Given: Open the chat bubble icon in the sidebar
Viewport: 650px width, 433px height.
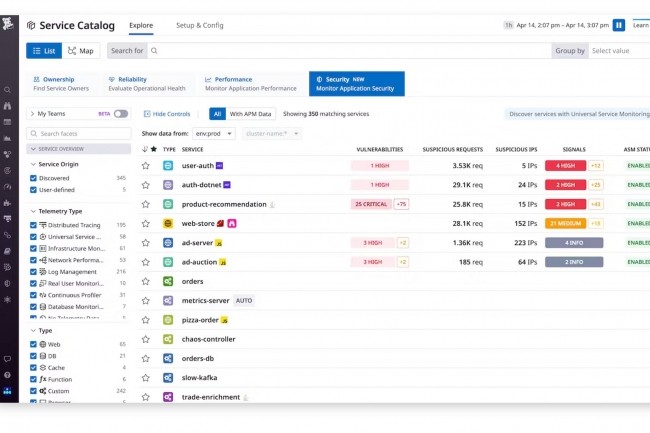Looking at the screenshot, I should pyautogui.click(x=7, y=359).
